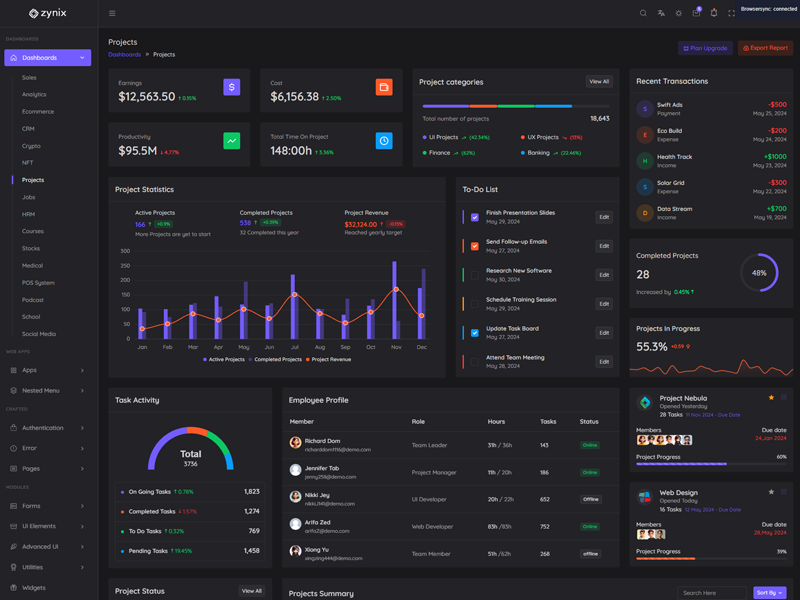This screenshot has width=800, height=600.
Task: Click the search icon in the header
Action: (643, 13)
